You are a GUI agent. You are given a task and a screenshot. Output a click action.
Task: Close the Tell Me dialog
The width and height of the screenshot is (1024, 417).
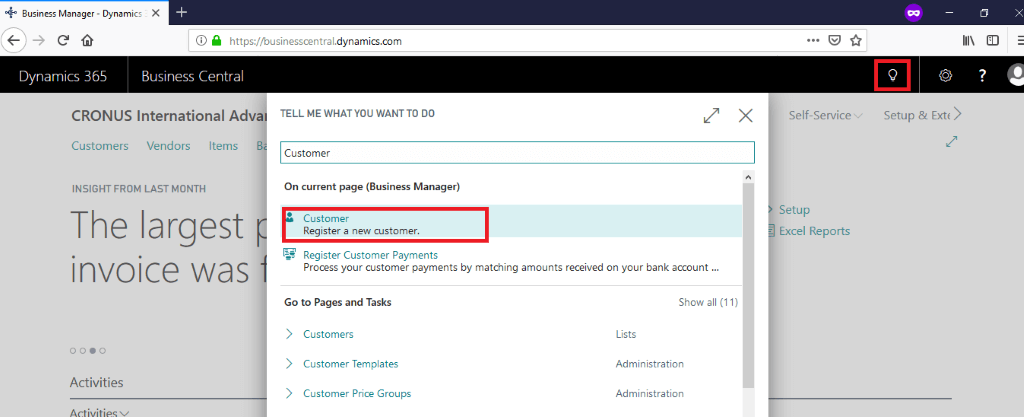(x=745, y=116)
